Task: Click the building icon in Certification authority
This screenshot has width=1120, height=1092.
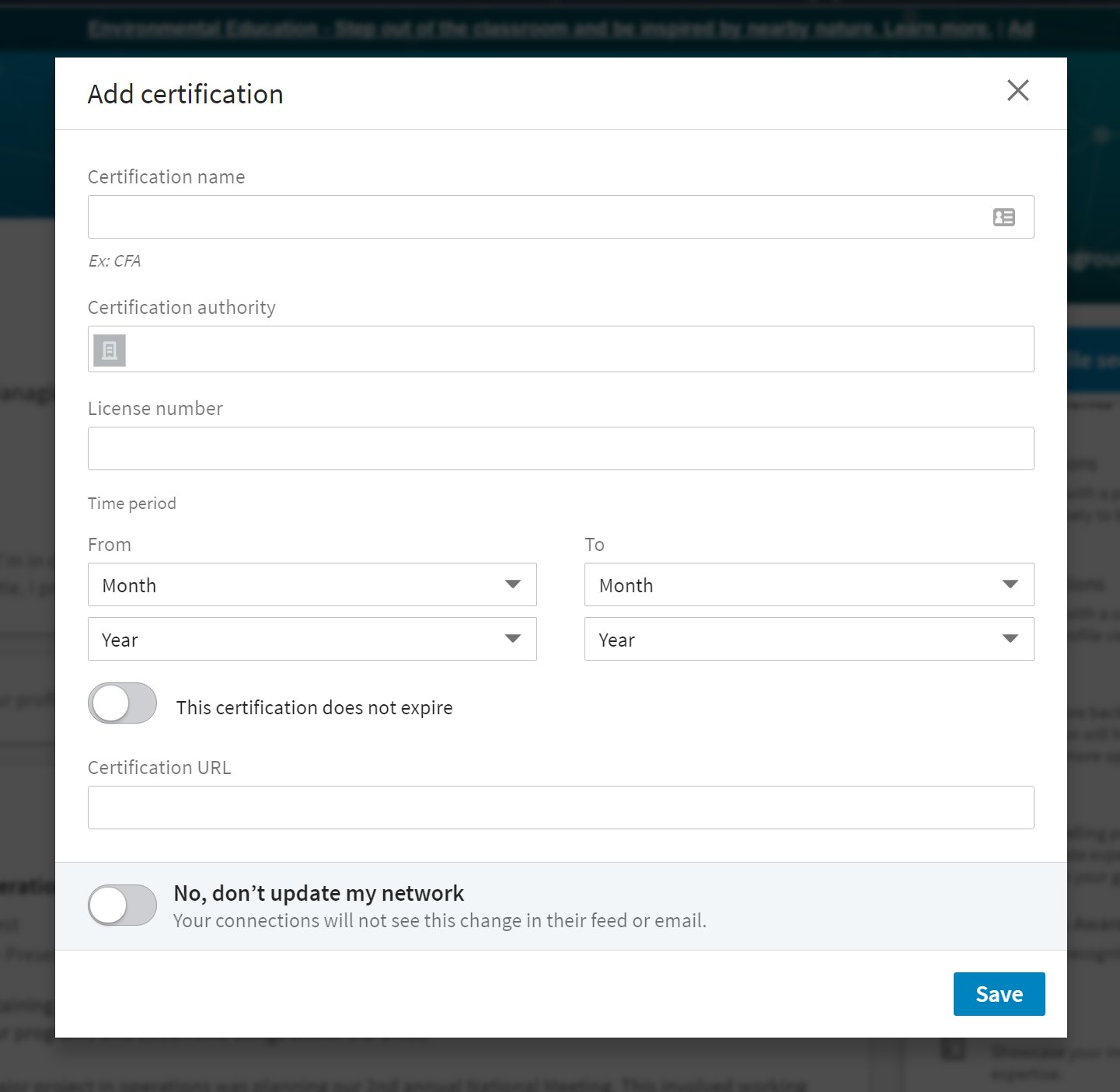Action: click(110, 350)
